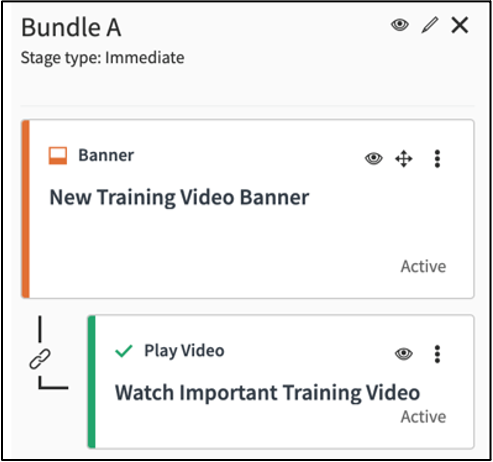Open Watch Important Training Video title

267,393
